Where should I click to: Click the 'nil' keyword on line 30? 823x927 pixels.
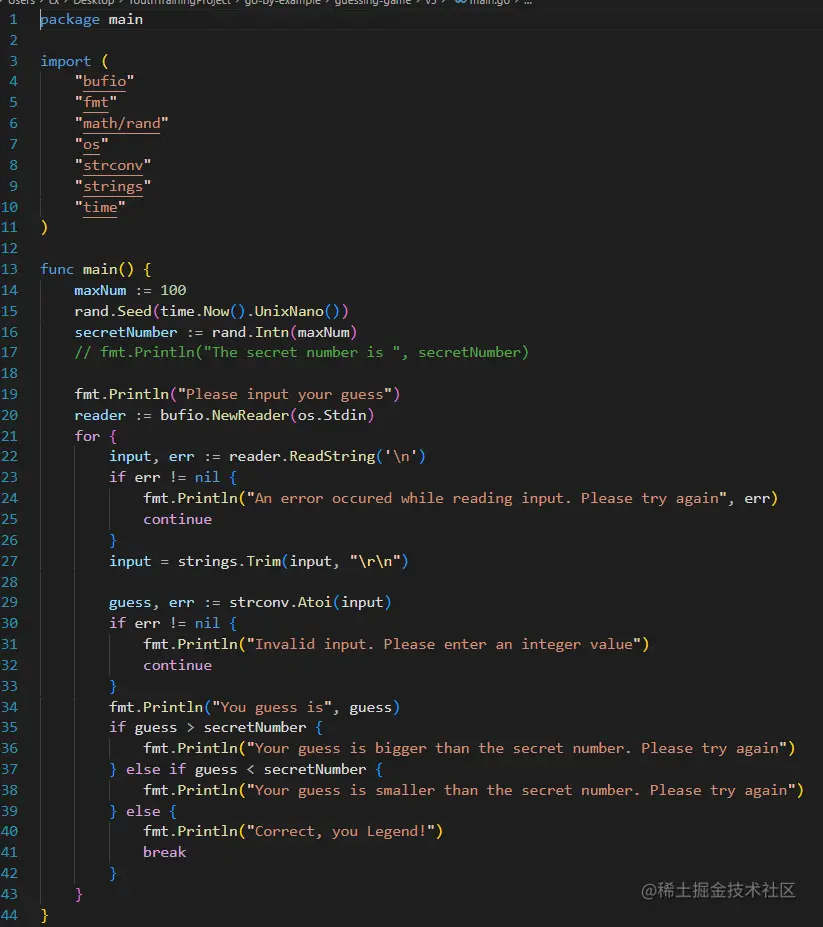point(207,623)
